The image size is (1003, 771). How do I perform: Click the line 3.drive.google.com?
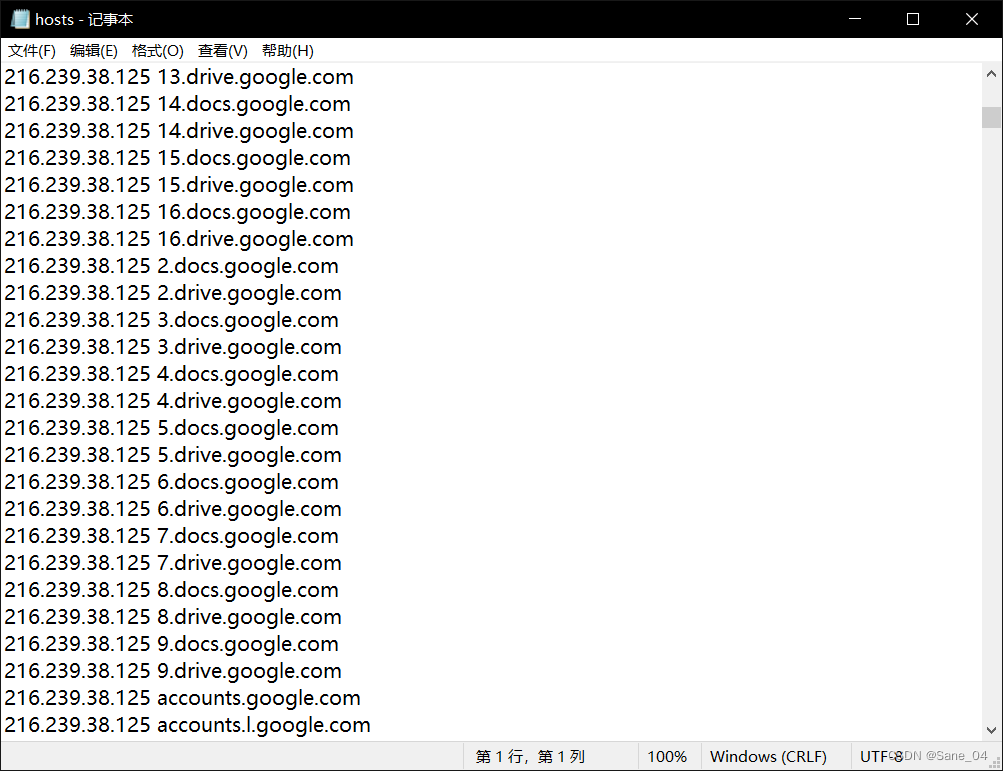173,347
